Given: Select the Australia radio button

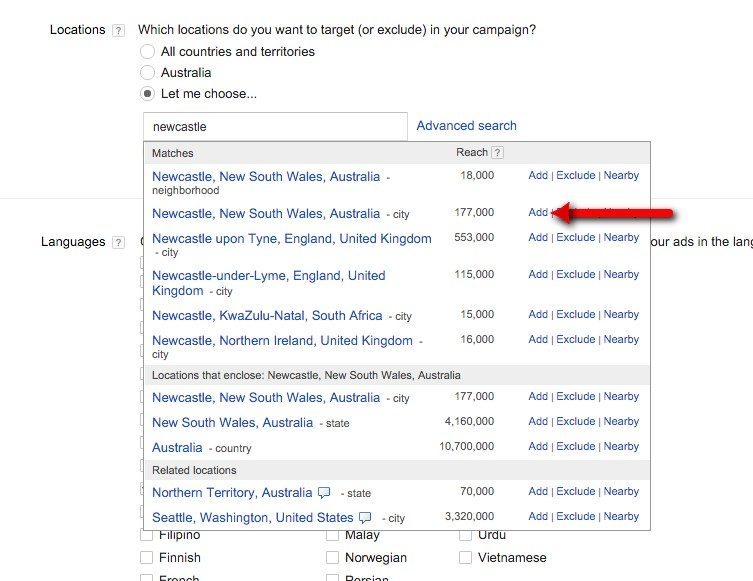Looking at the screenshot, I should [x=147, y=73].
